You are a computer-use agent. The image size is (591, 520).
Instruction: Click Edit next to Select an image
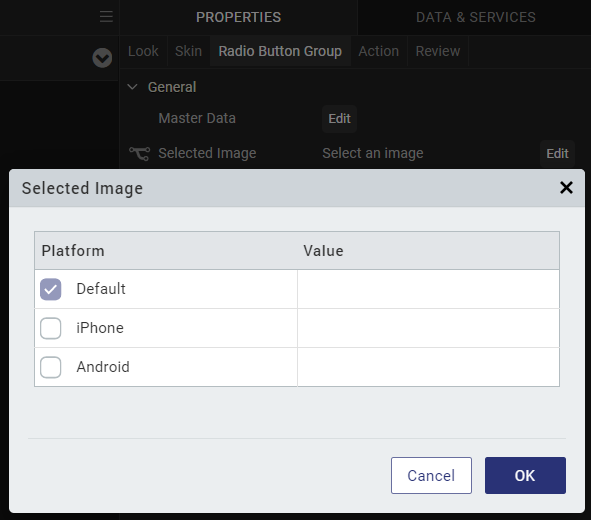point(557,153)
